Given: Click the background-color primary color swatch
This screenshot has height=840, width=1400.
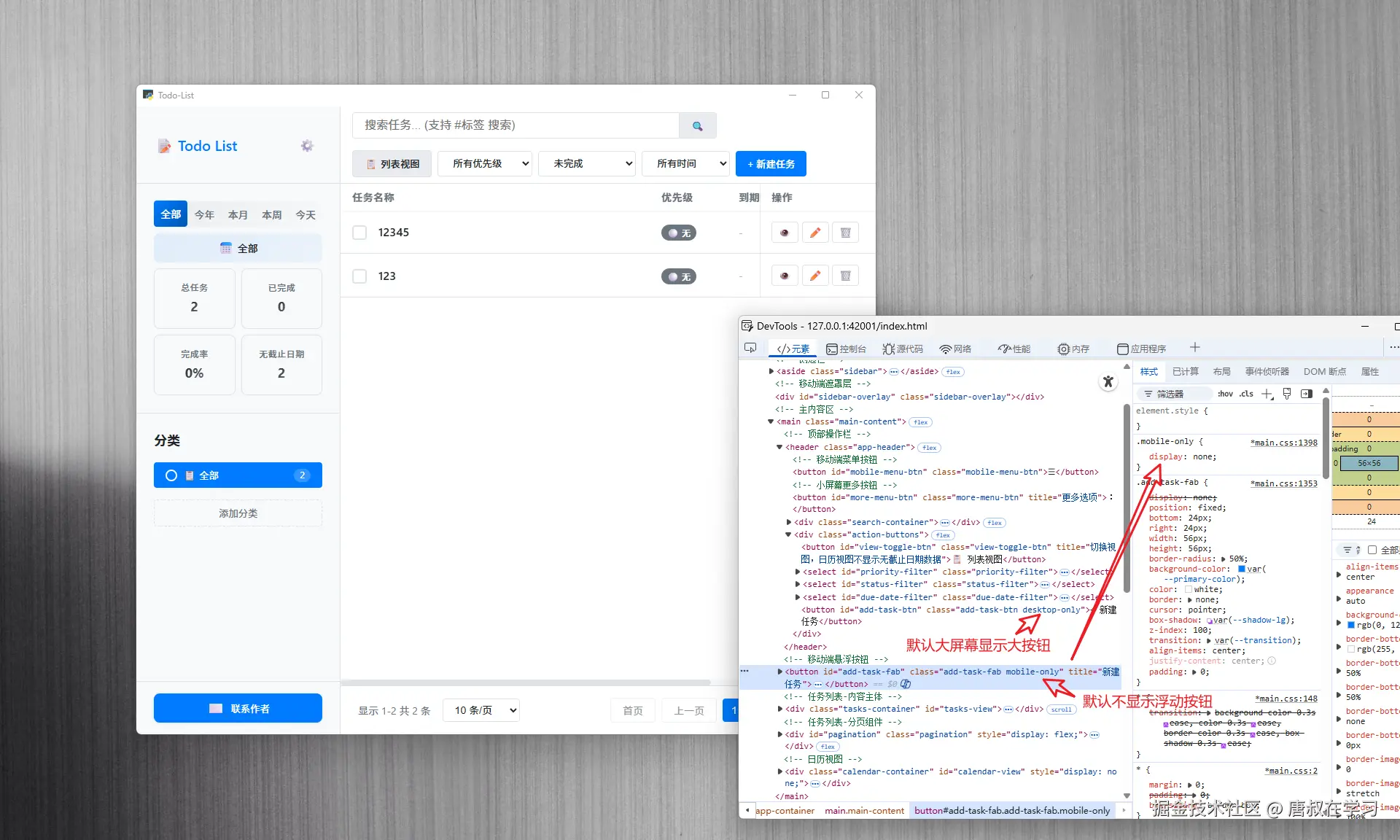Looking at the screenshot, I should 1242,569.
